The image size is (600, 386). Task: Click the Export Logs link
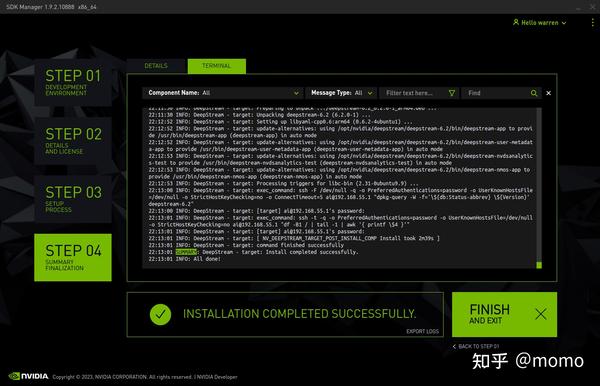coord(422,331)
